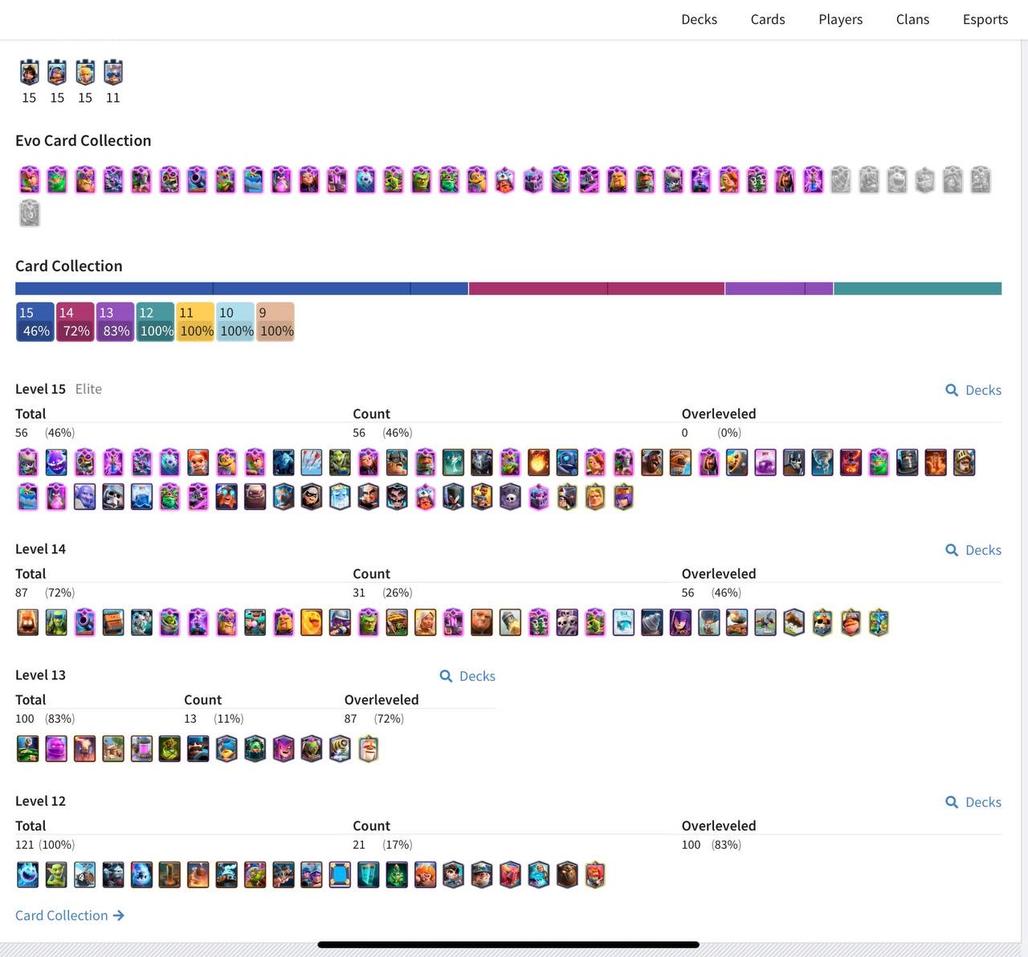Select the tower troop icon labeled 11
Screen dimensions: 1028x957
[x=113, y=73]
